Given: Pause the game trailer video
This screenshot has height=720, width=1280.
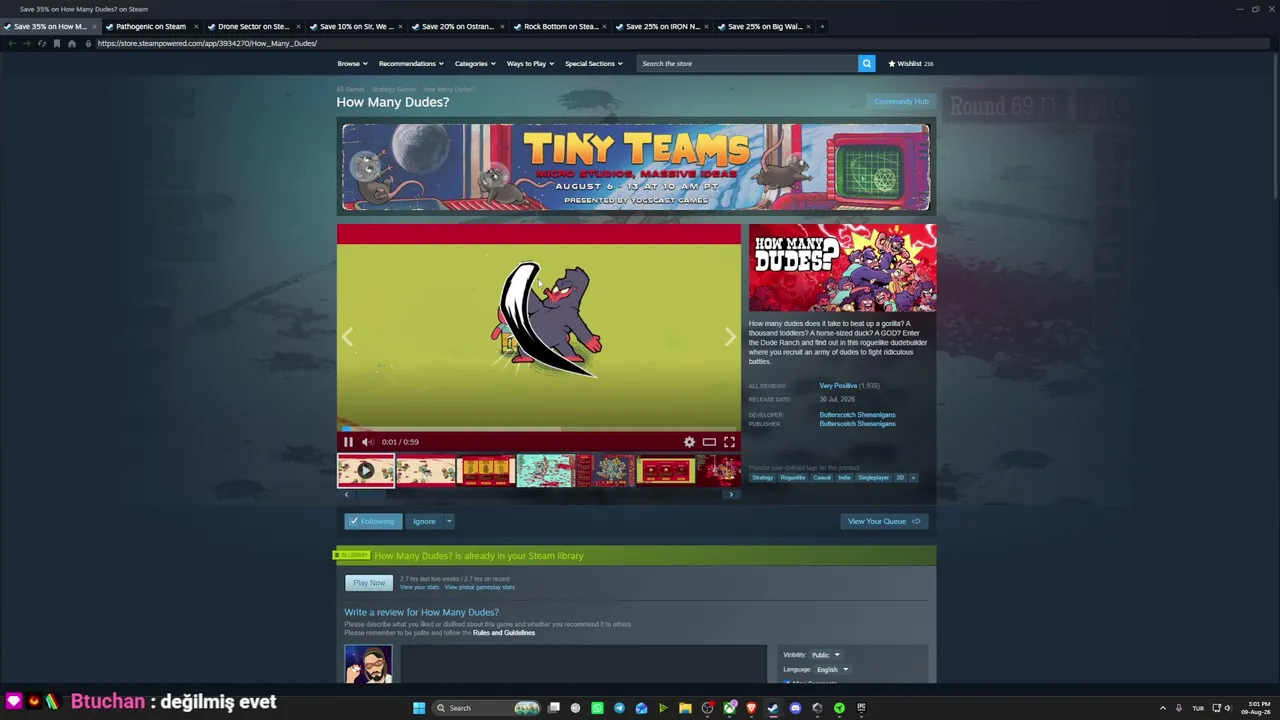Looking at the screenshot, I should coord(348,442).
